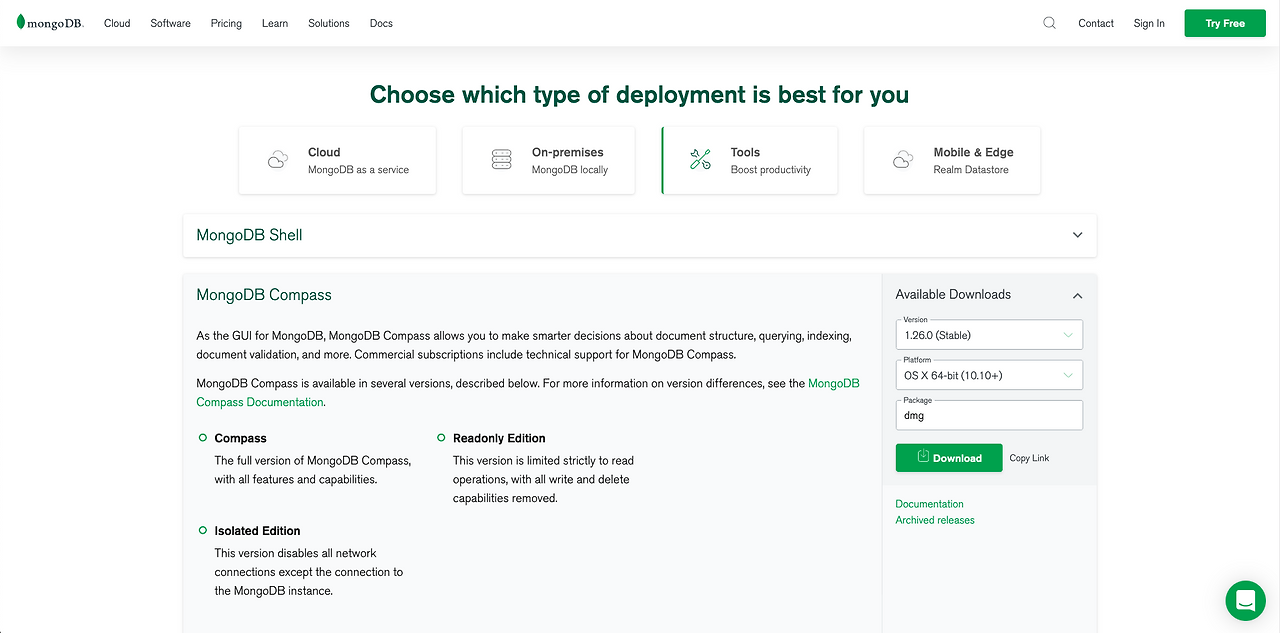
Task: Click the Mobile & Edge cloud icon
Action: click(903, 160)
